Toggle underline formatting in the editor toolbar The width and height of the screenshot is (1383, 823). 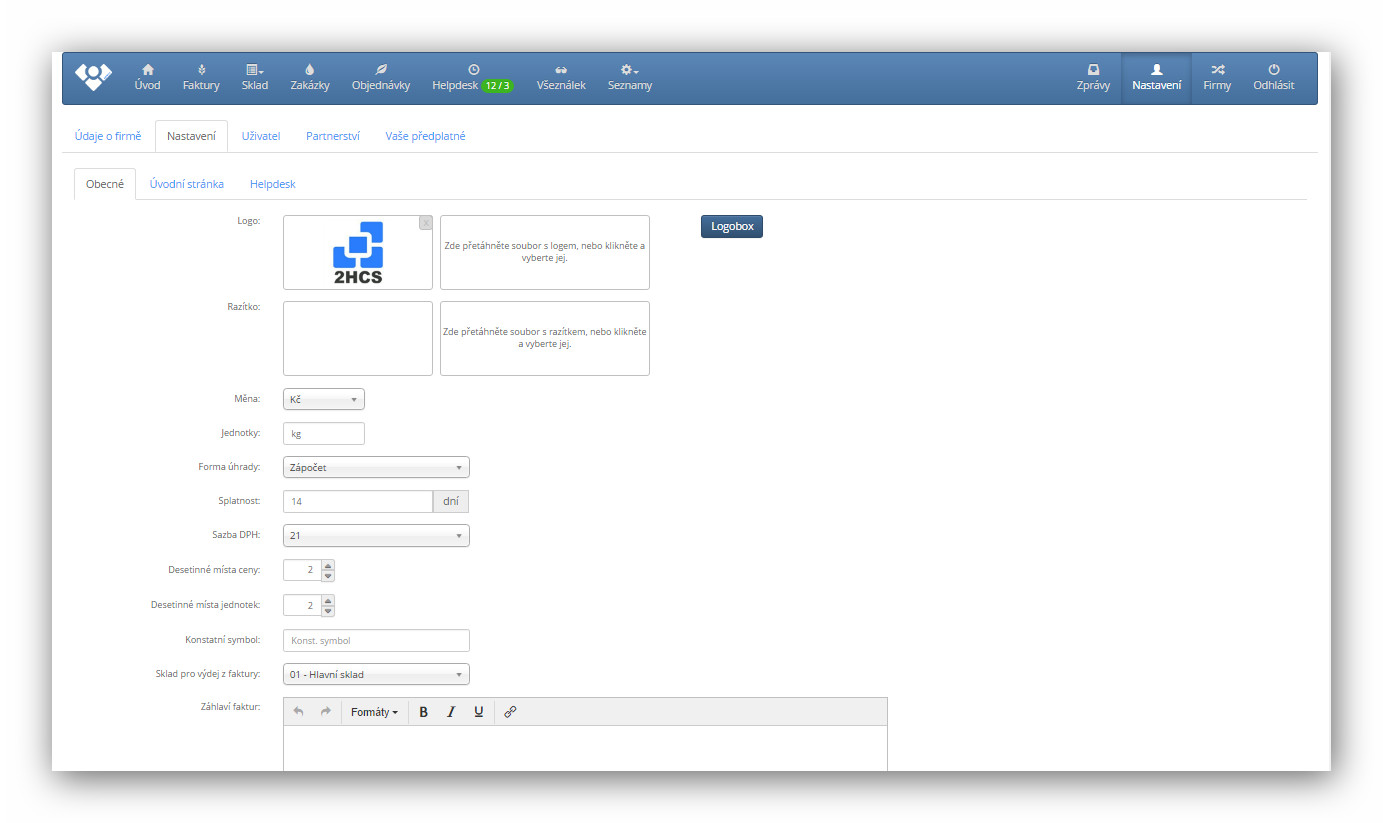(x=479, y=712)
